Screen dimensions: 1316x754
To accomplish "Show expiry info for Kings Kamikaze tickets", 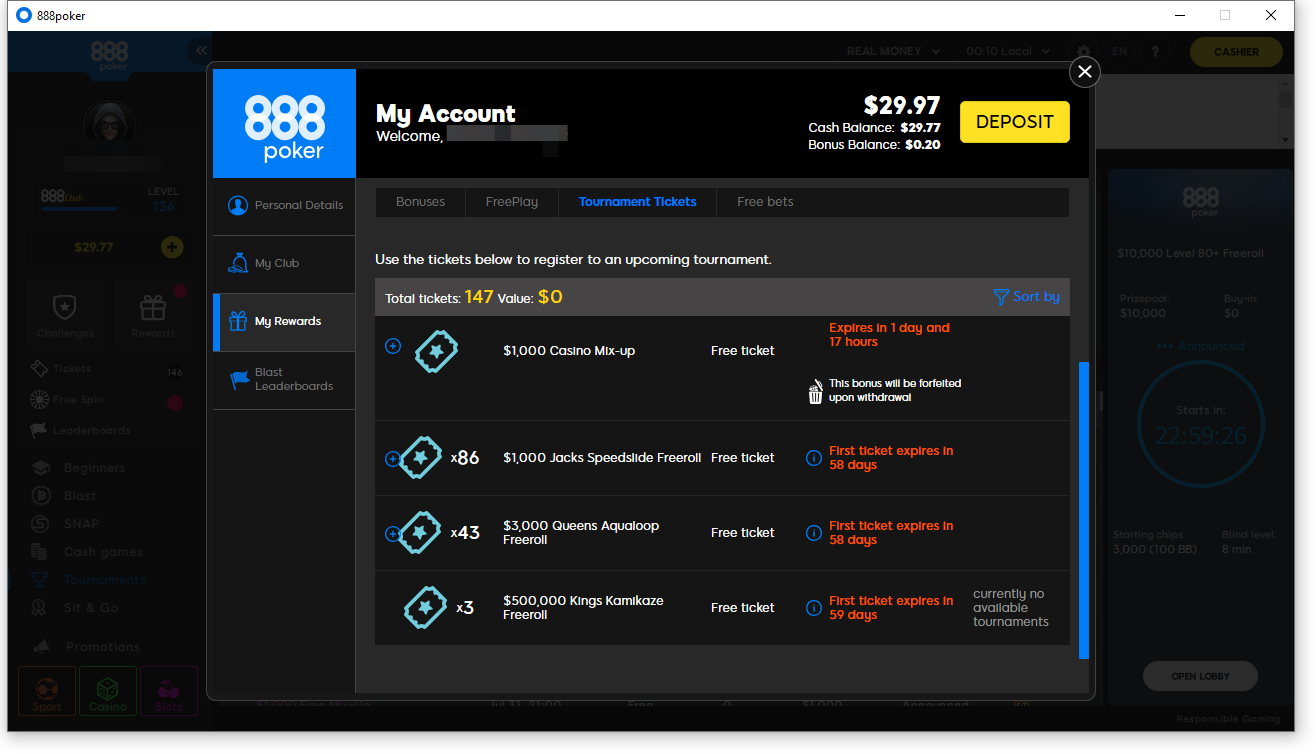I will [x=814, y=608].
